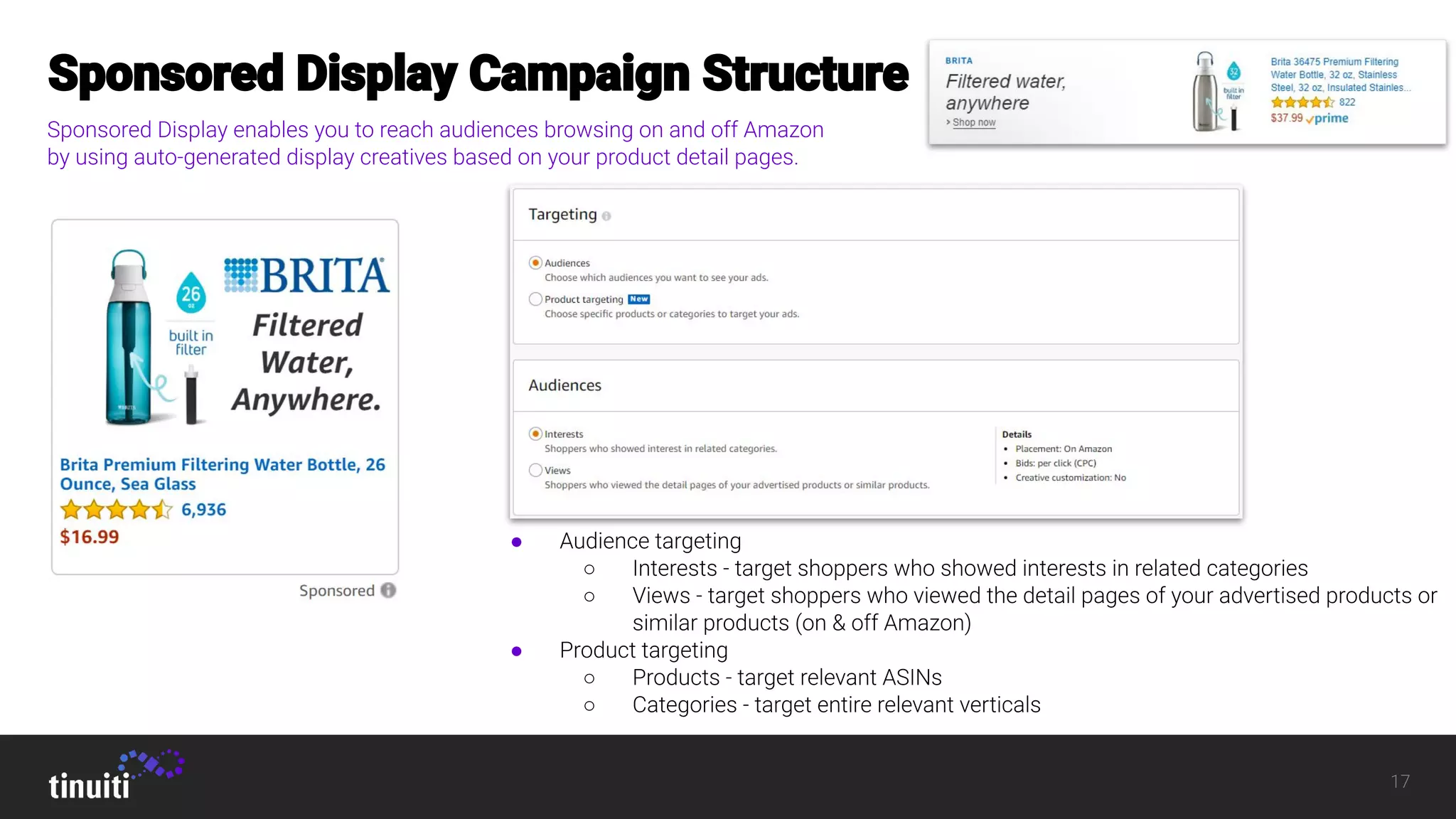Click the star rating under Sea Glass bottle
1456x819 pixels.
tap(116, 510)
